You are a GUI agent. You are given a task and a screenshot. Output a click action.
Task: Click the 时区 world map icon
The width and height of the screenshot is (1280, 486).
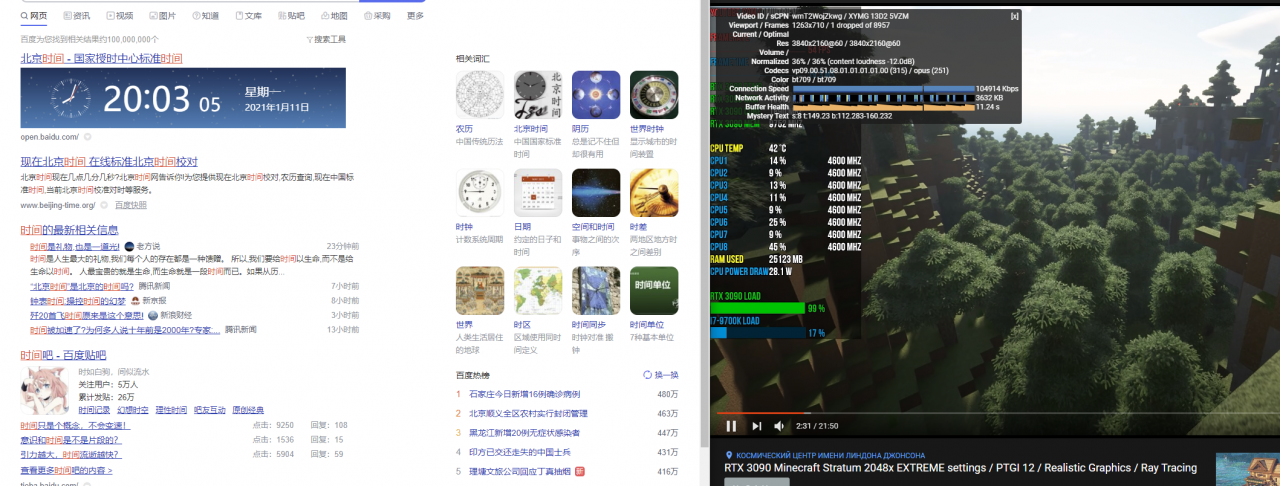tap(538, 291)
